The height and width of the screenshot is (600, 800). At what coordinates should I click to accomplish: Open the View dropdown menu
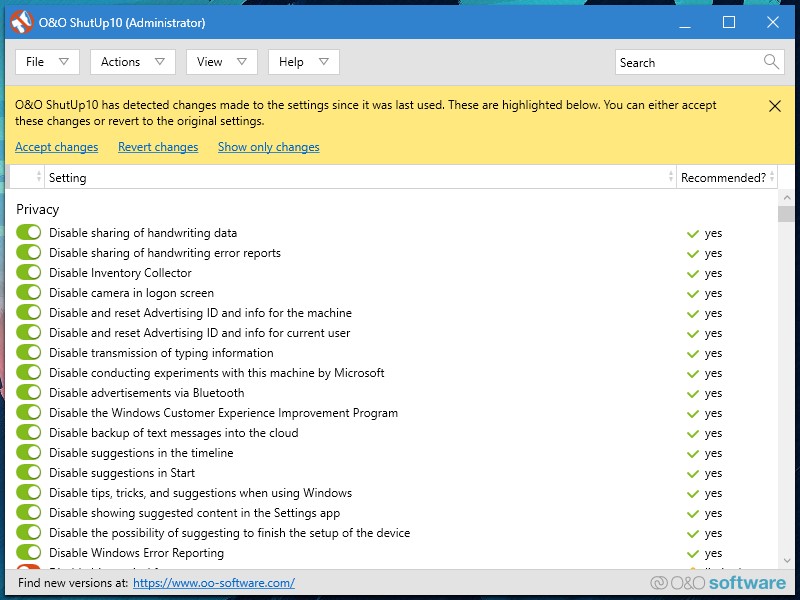(x=221, y=62)
